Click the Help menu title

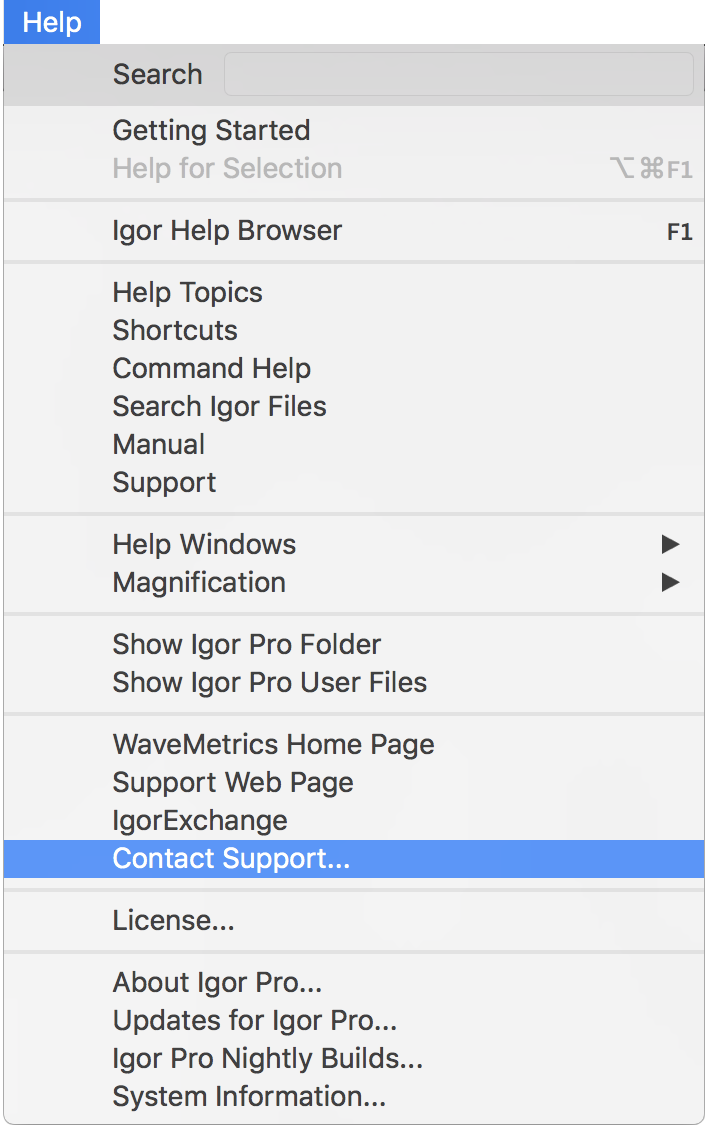pos(51,22)
